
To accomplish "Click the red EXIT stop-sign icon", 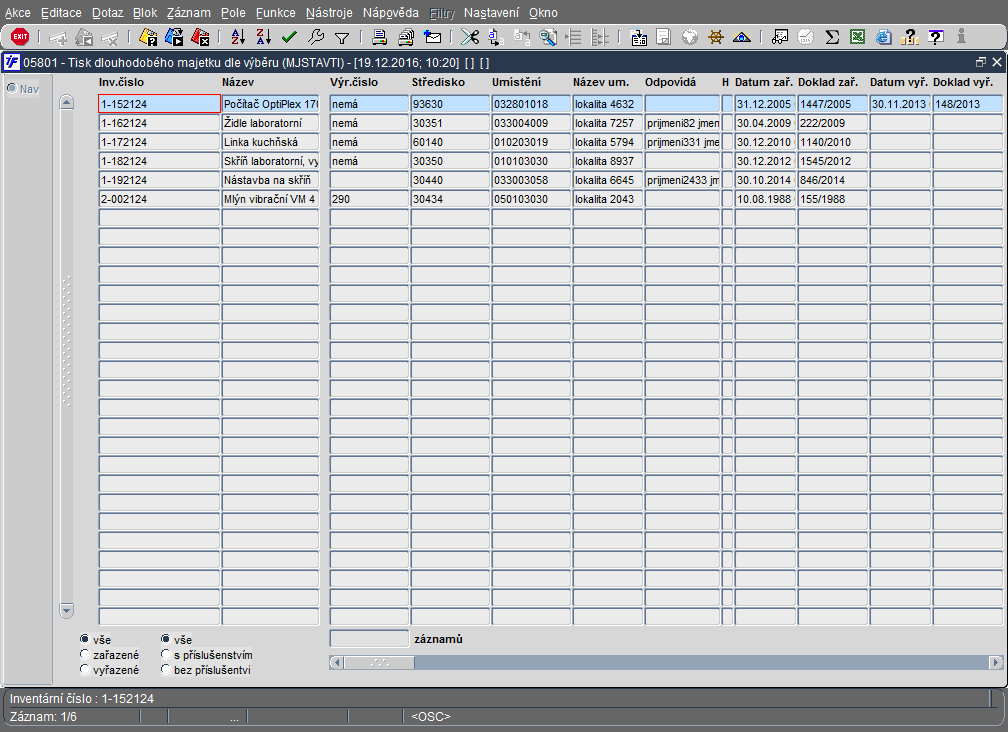I will coord(20,37).
